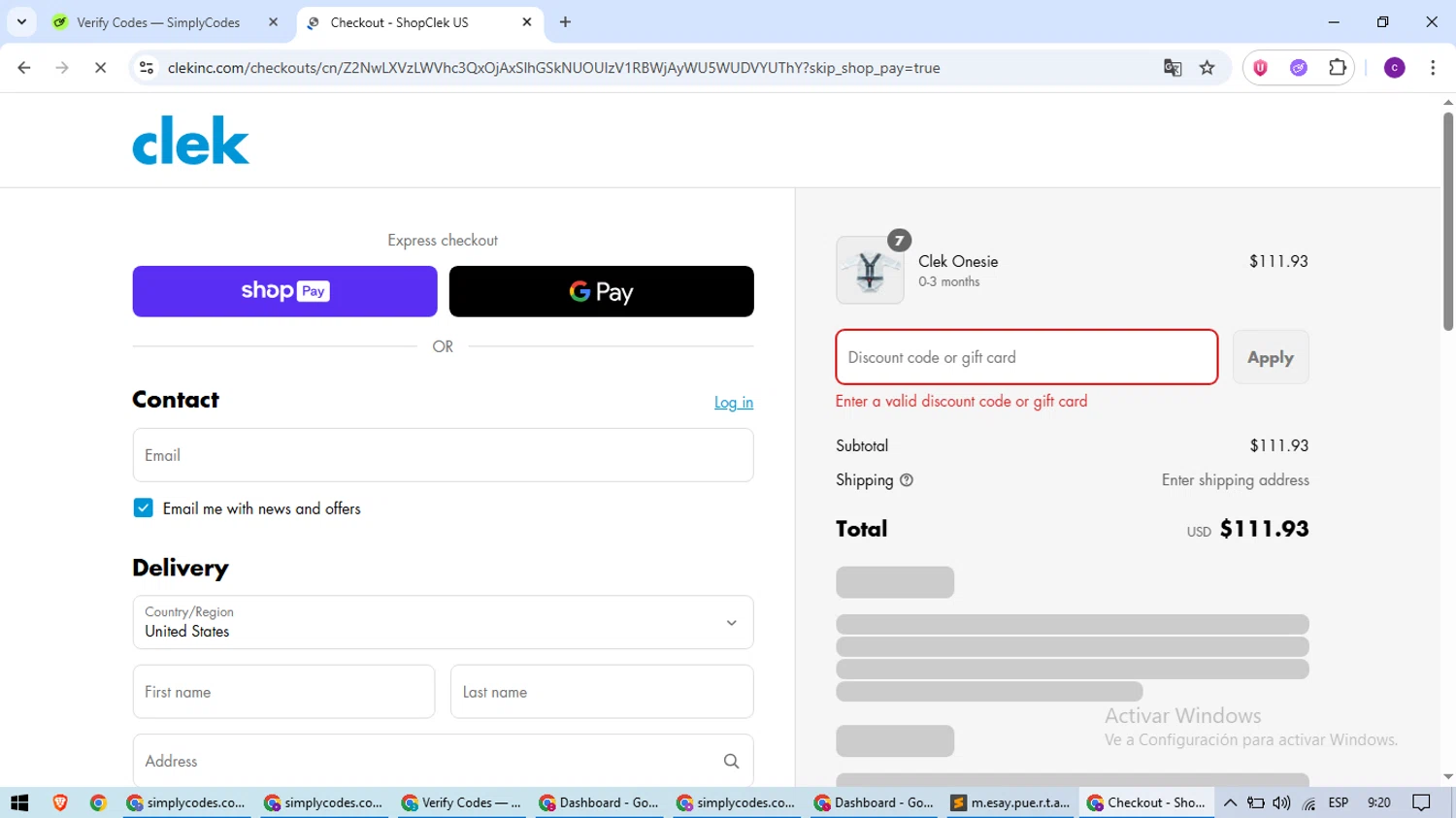The height and width of the screenshot is (818, 1456).
Task: Click the address bar URL
Action: (x=553, y=68)
